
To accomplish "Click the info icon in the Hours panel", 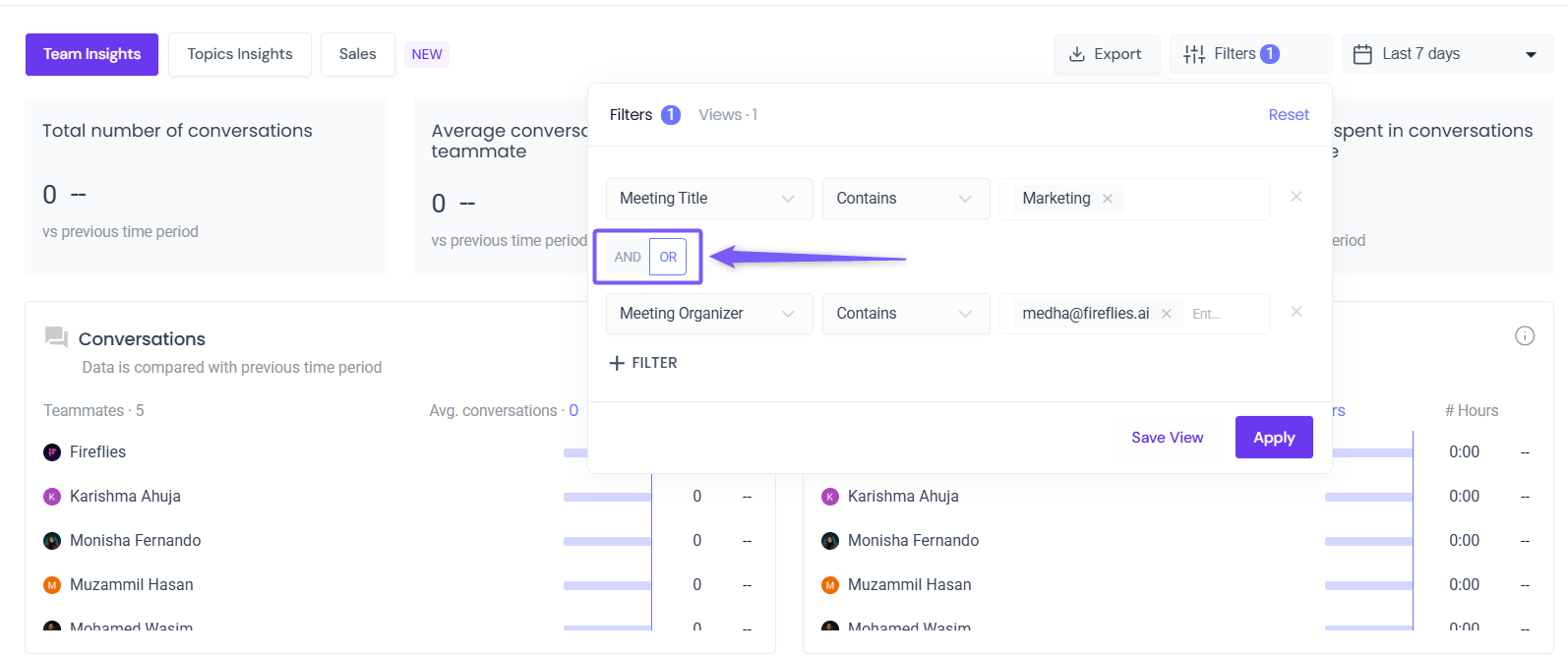I will 1525,336.
